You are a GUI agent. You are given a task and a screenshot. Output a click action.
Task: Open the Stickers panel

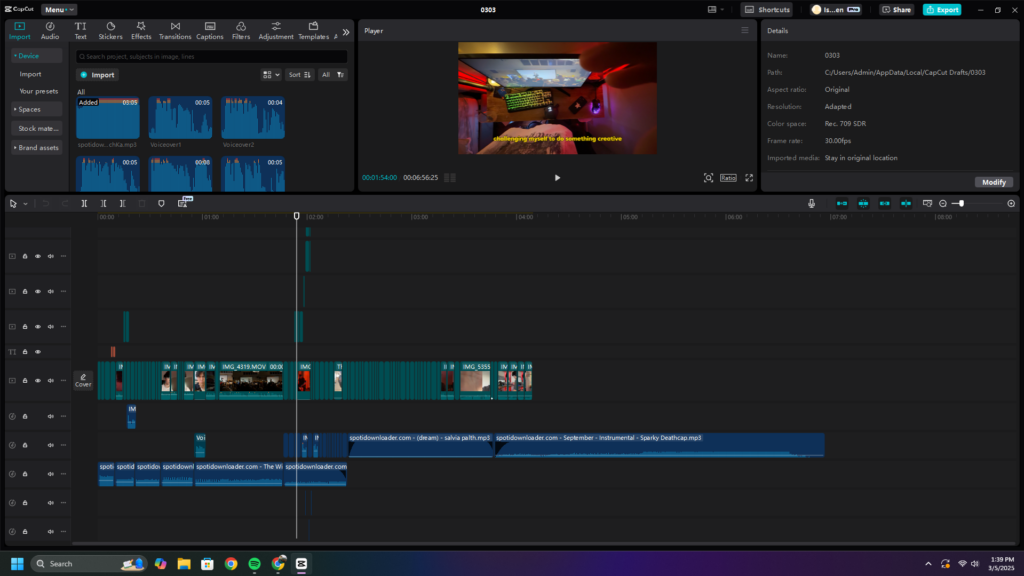pyautogui.click(x=110, y=31)
